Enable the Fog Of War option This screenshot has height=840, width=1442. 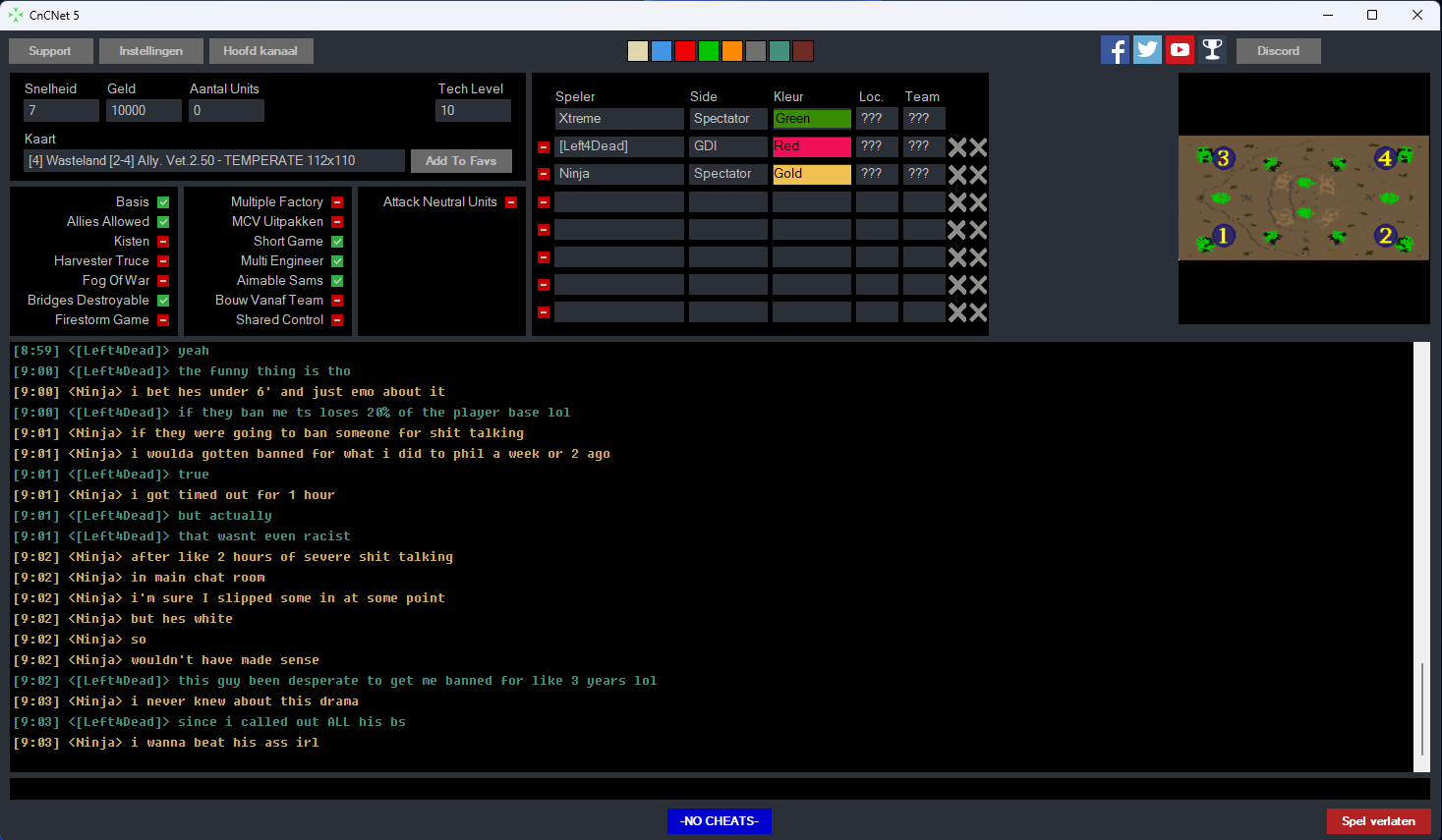tap(163, 281)
